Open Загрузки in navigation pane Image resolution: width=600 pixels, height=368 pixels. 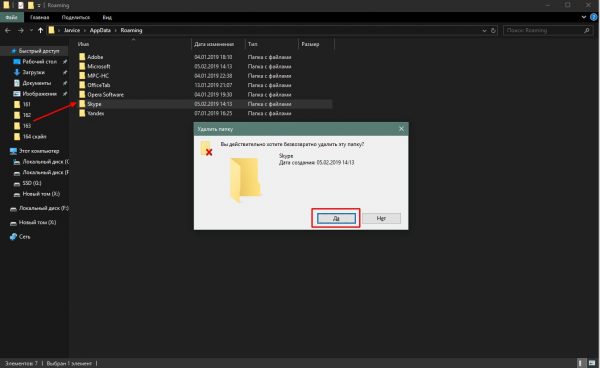(x=33, y=72)
